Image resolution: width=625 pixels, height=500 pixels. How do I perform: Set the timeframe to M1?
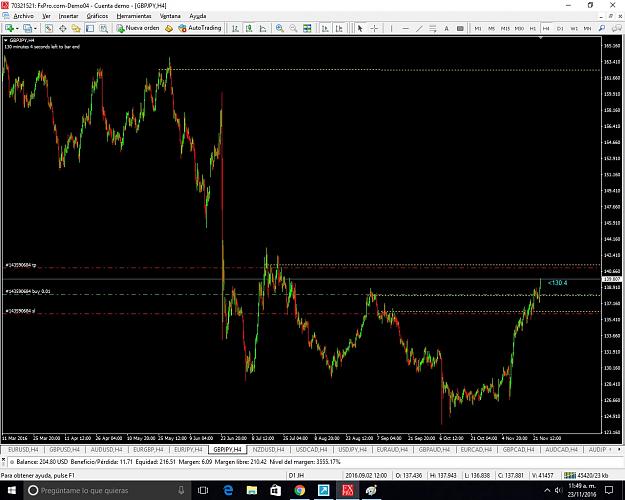click(478, 28)
